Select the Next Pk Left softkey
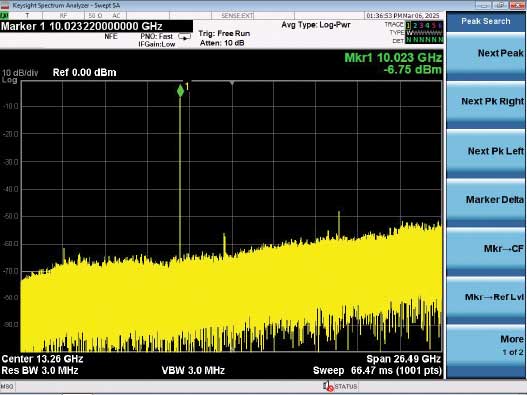This screenshot has height=395, width=527. coord(486,154)
